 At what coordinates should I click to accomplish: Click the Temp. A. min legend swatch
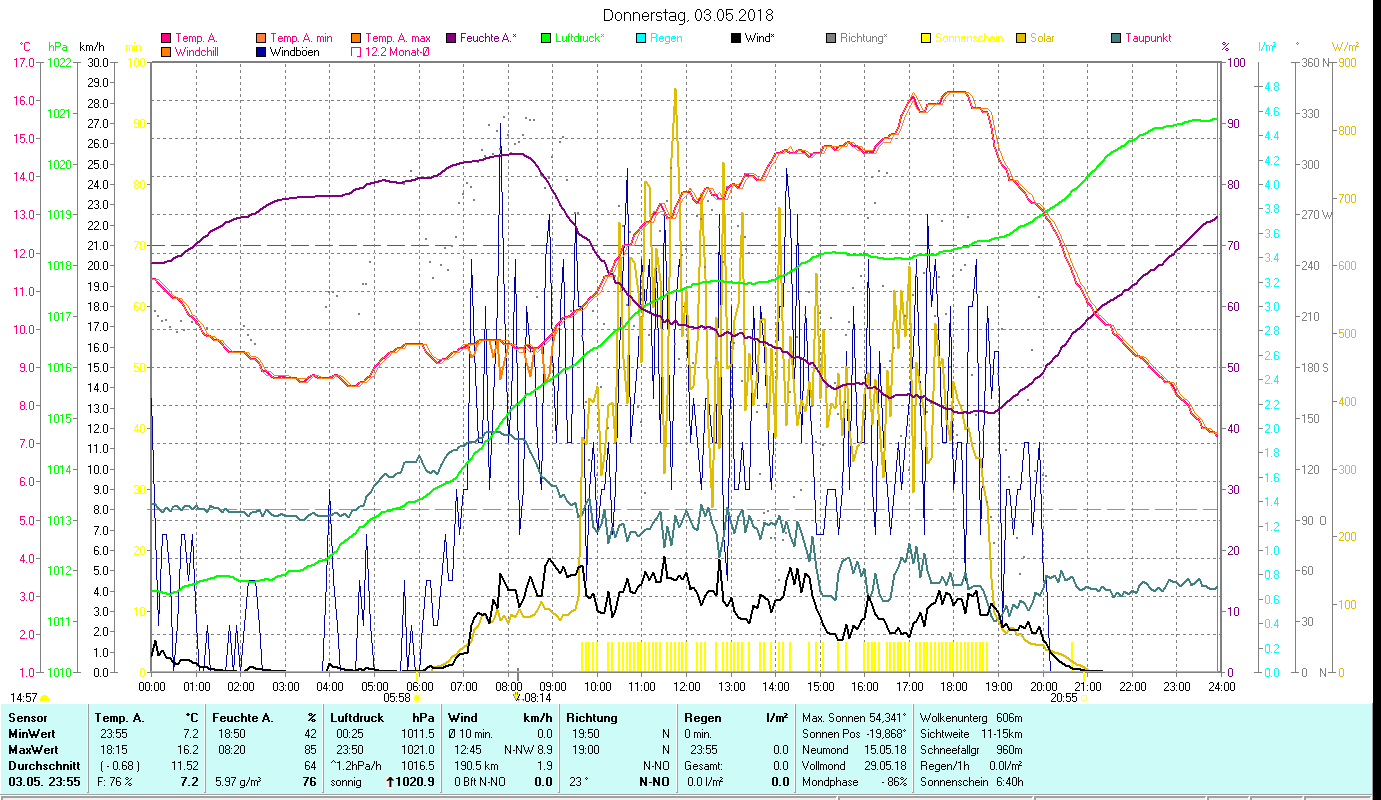(262, 38)
